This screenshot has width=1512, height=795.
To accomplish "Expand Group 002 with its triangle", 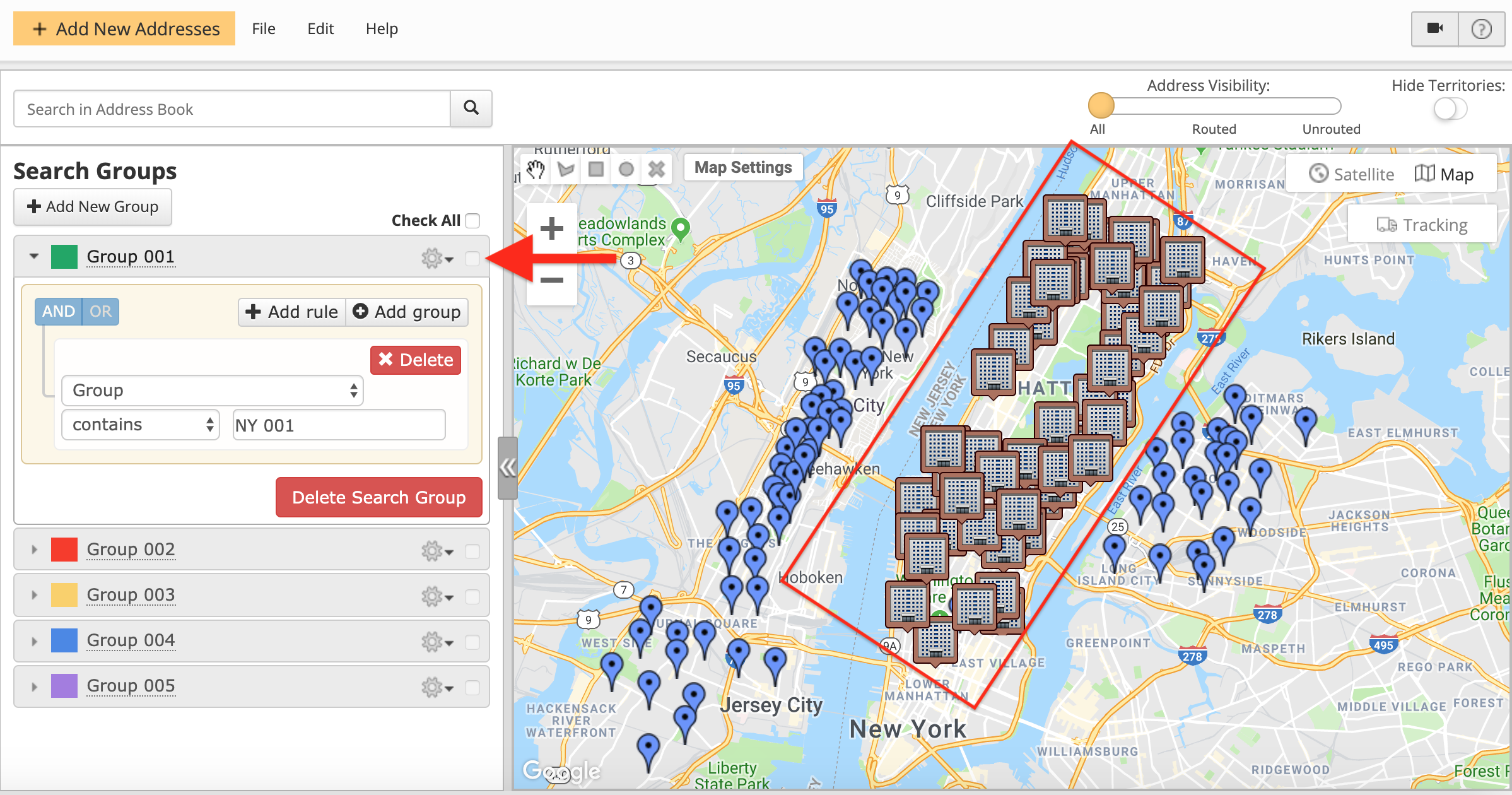I will click(x=34, y=550).
